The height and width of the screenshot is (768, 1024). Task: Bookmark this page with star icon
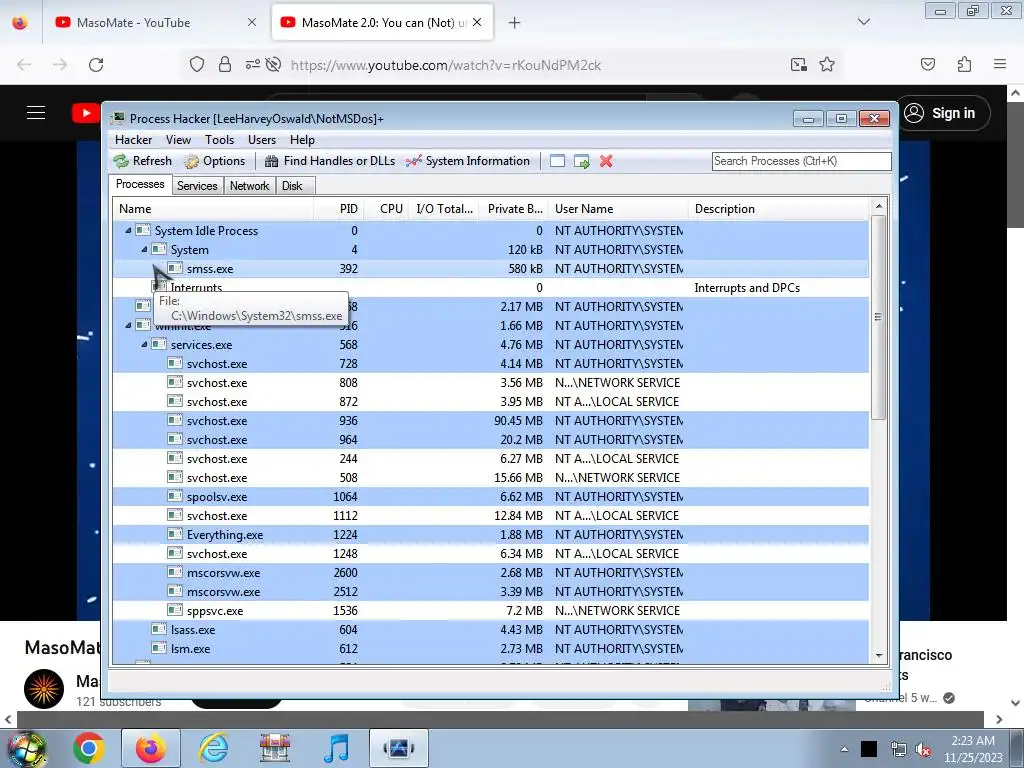coord(827,65)
